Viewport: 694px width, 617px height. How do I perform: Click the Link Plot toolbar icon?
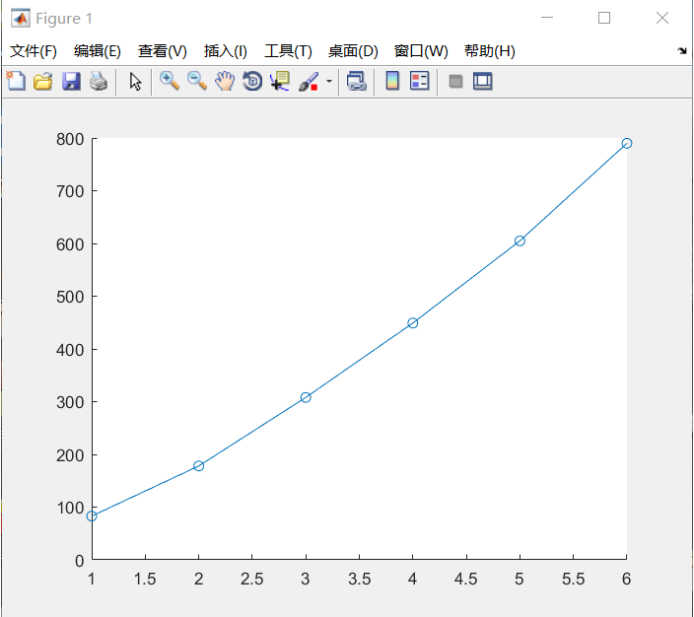[x=357, y=81]
